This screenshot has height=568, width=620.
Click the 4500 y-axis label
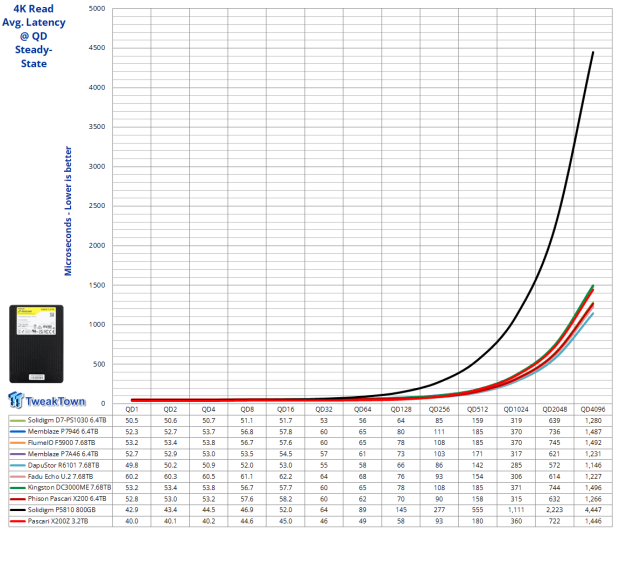[97, 48]
